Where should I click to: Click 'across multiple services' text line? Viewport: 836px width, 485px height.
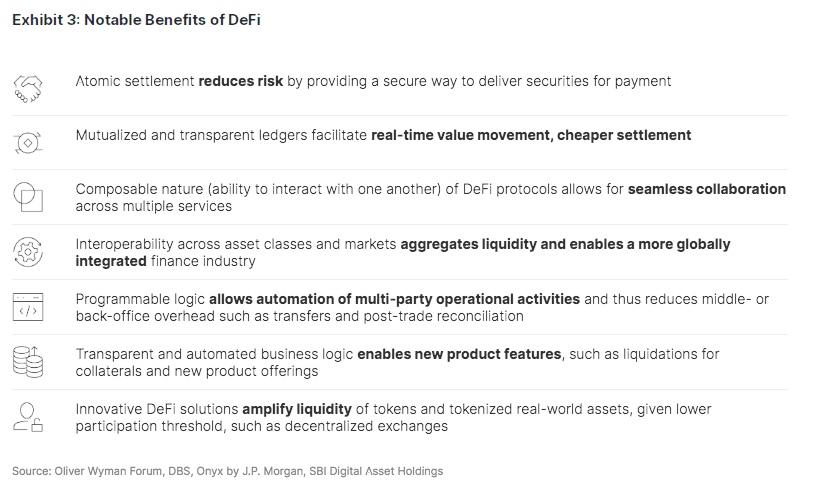(154, 206)
